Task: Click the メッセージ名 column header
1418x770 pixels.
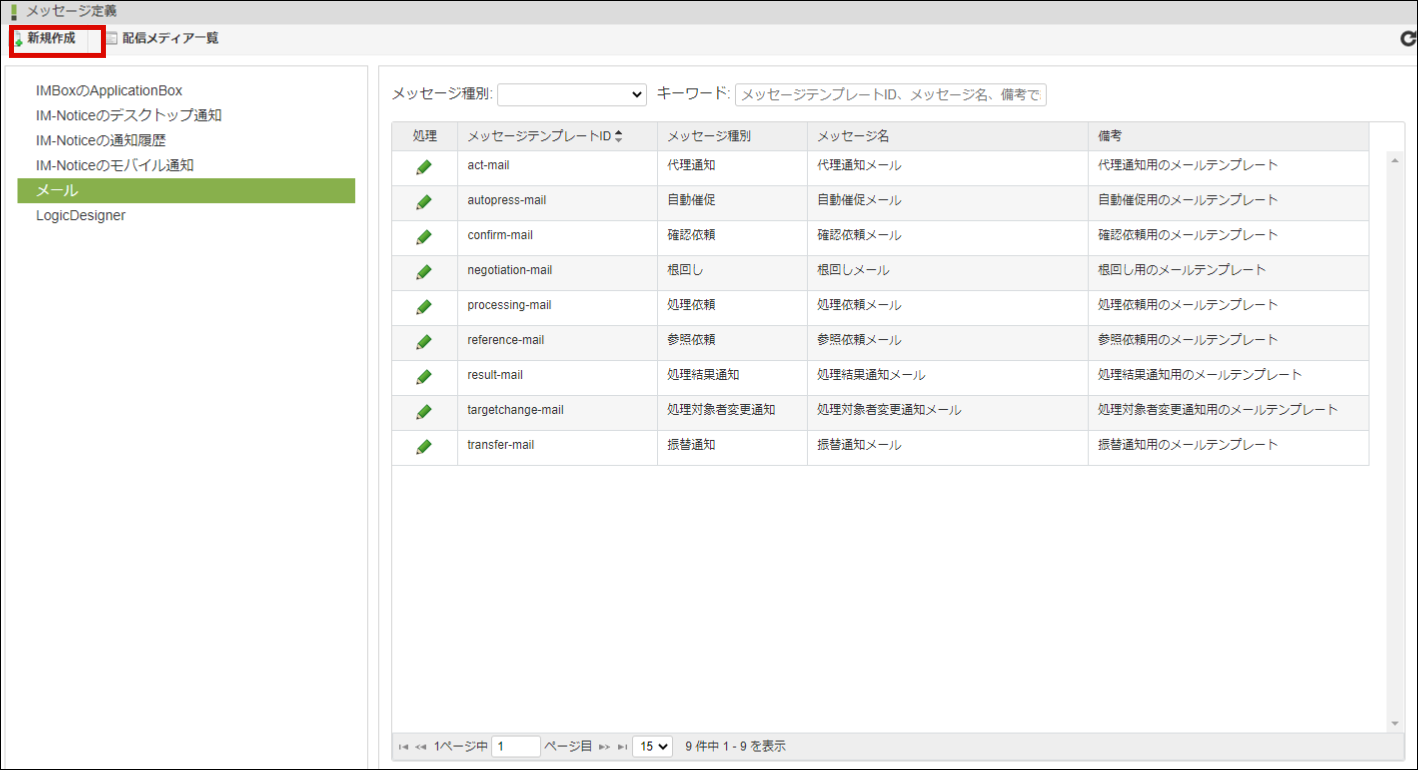Action: [x=947, y=136]
